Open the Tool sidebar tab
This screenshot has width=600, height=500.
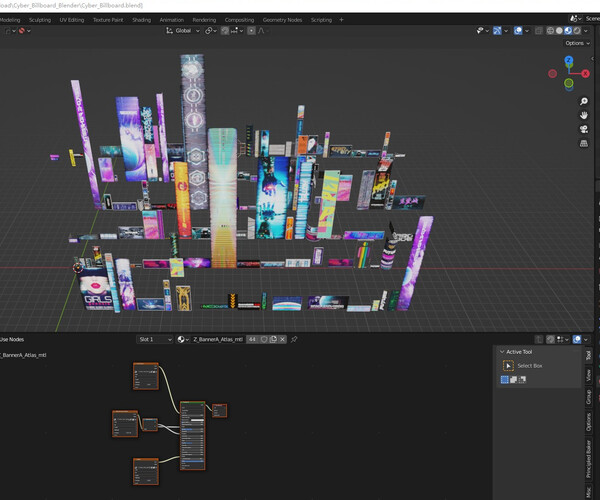(x=589, y=355)
